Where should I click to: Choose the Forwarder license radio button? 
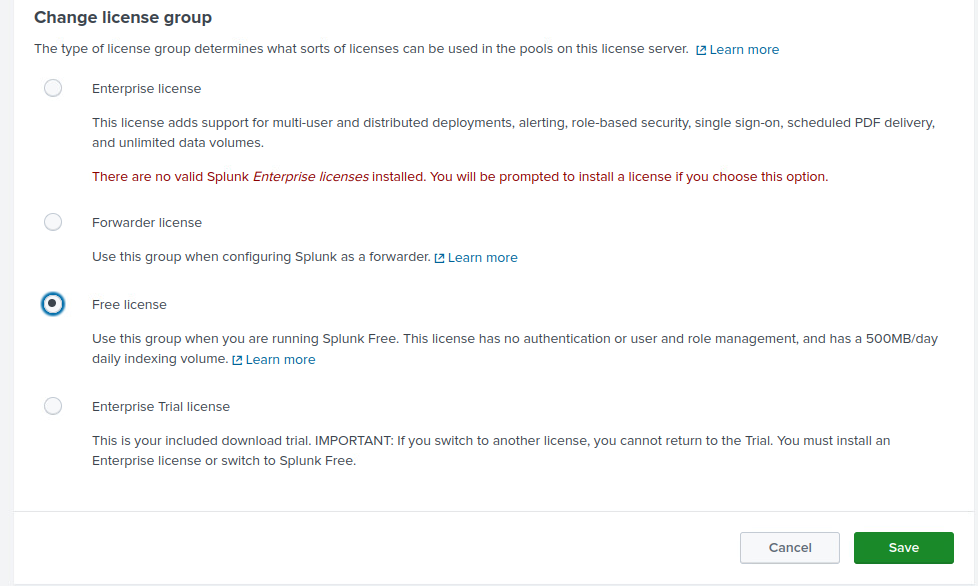point(53,222)
